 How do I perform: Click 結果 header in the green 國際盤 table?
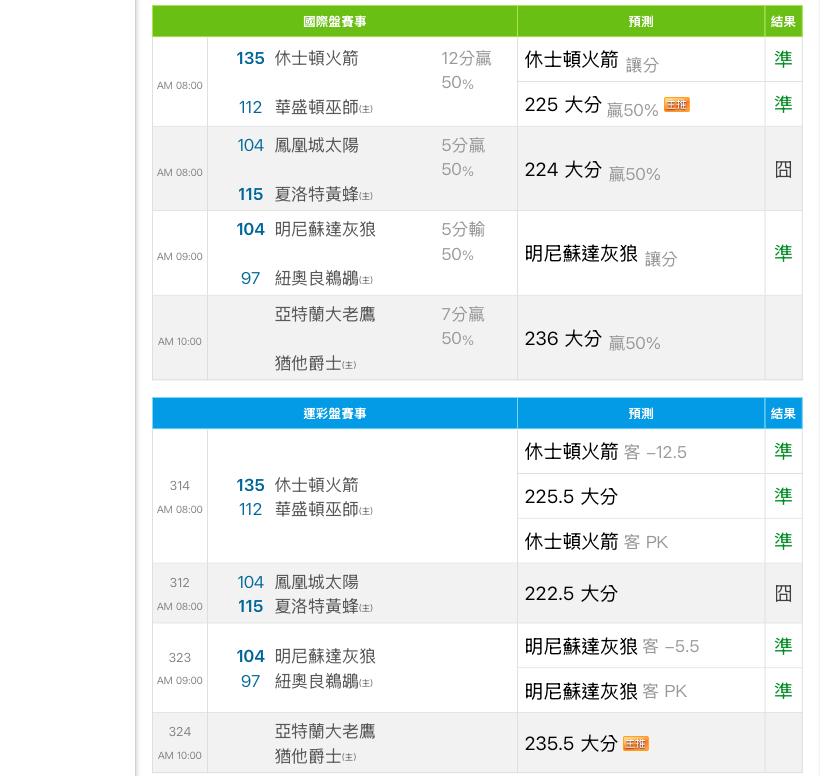[783, 22]
